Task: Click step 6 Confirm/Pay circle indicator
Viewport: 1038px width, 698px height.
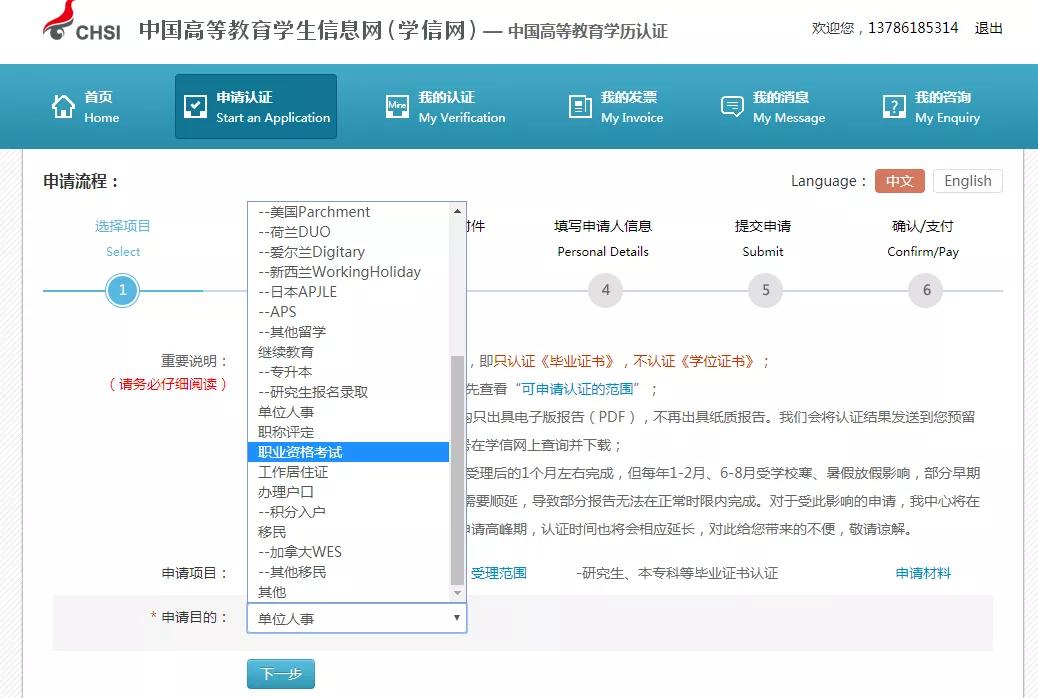Action: pos(924,290)
